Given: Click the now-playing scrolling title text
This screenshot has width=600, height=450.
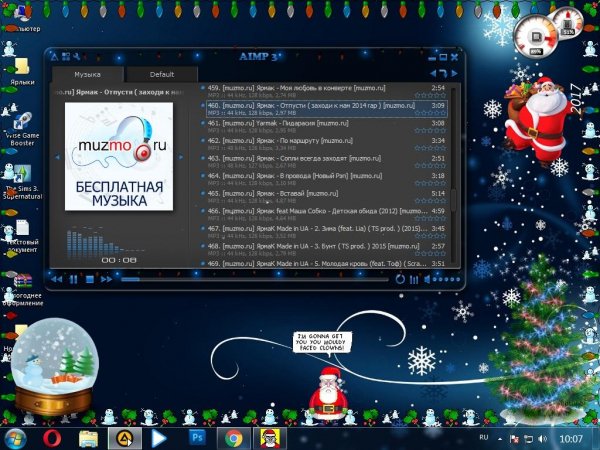Looking at the screenshot, I should [x=120, y=92].
